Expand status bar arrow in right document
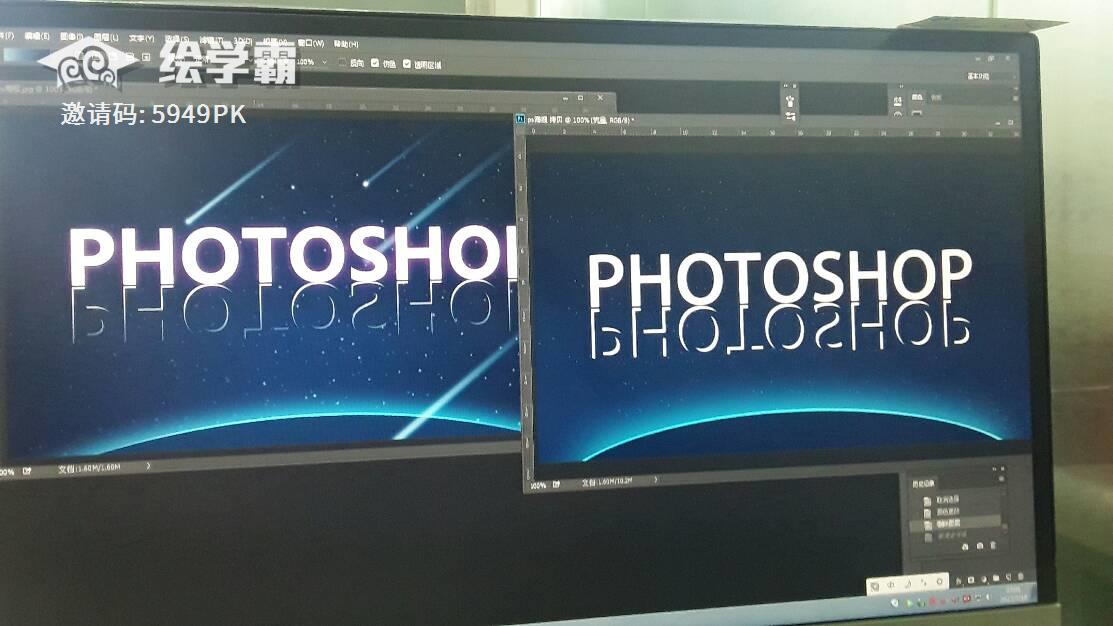This screenshot has height=626, width=1113. pos(655,480)
